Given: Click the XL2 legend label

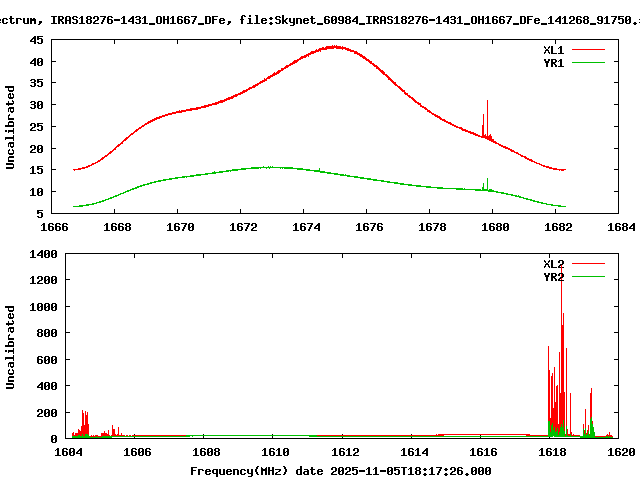Looking at the screenshot, I should (x=553, y=264).
